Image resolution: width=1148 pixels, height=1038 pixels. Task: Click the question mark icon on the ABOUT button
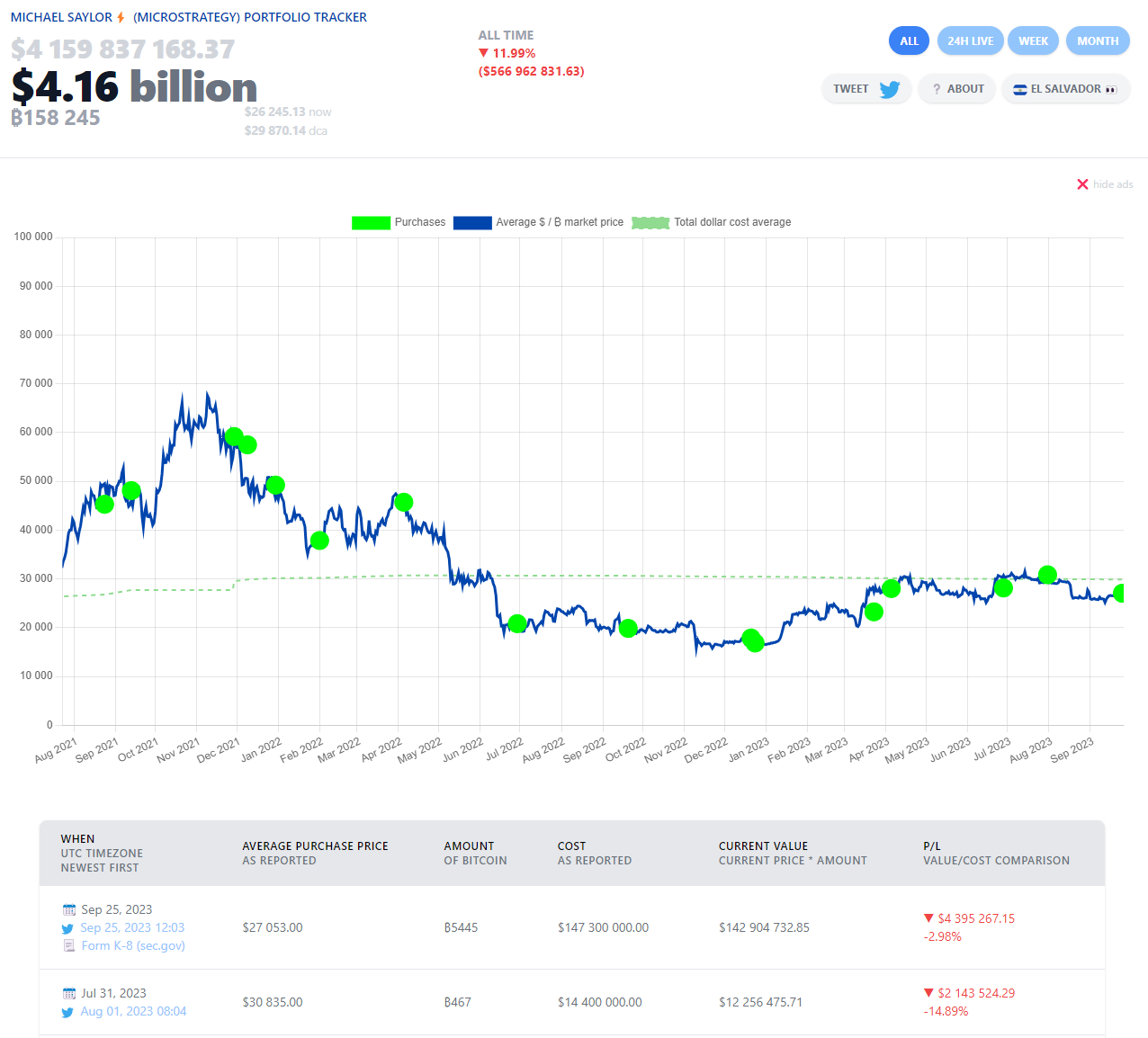(x=936, y=88)
